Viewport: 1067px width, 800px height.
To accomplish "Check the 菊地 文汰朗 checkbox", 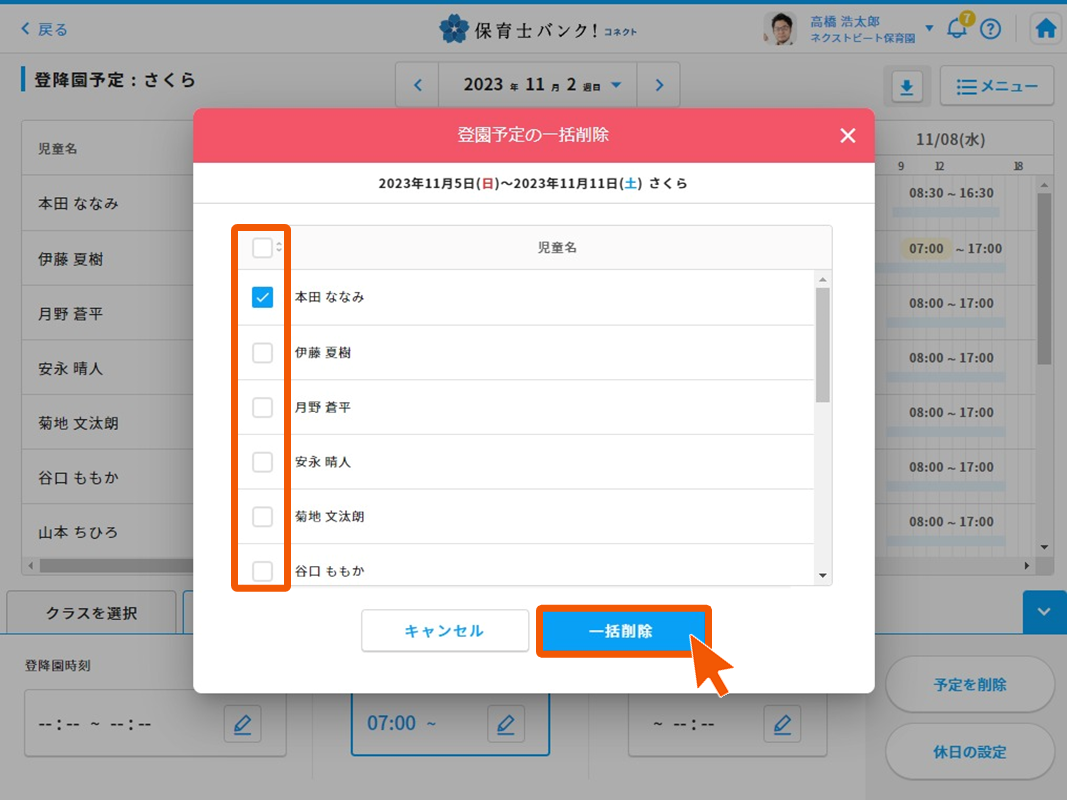I will tap(262, 517).
